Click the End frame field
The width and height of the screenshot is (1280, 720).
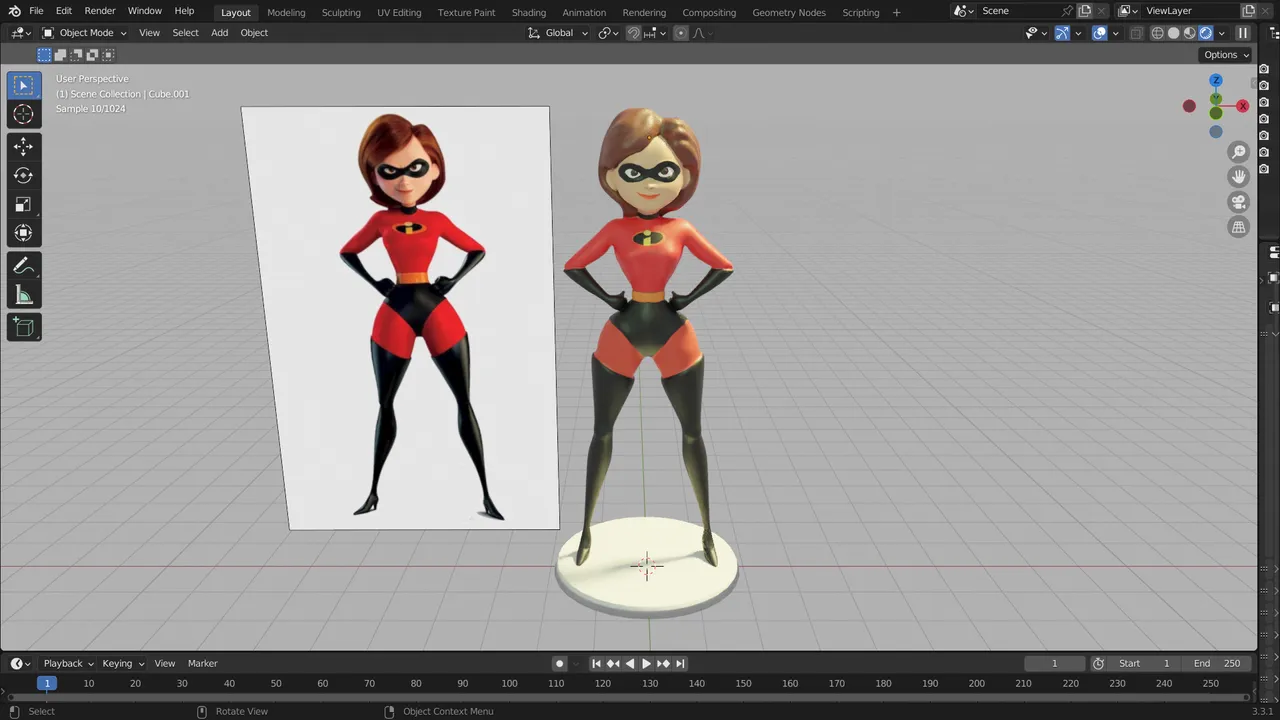(x=1216, y=664)
